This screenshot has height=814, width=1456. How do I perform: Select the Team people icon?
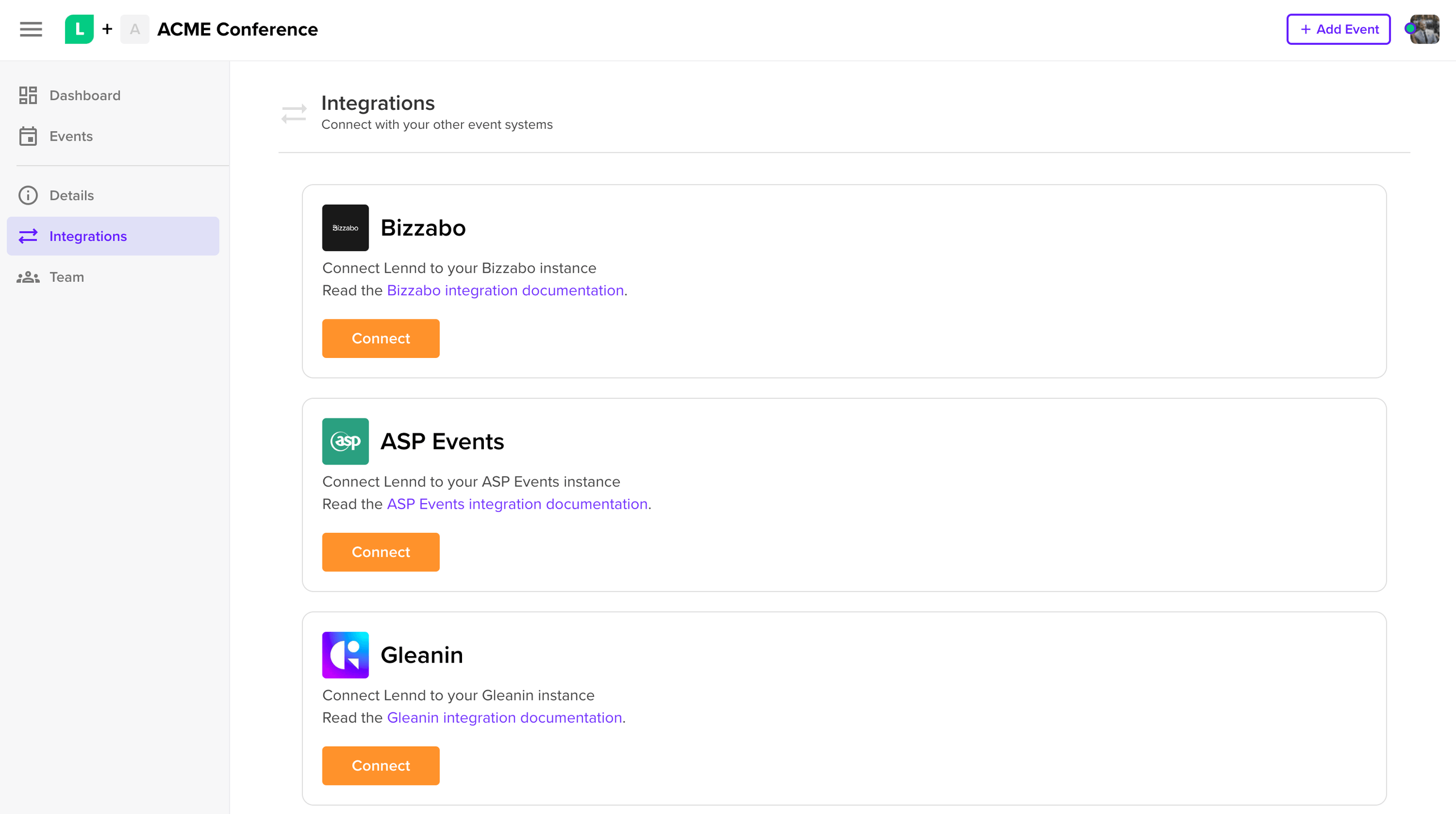(x=28, y=277)
